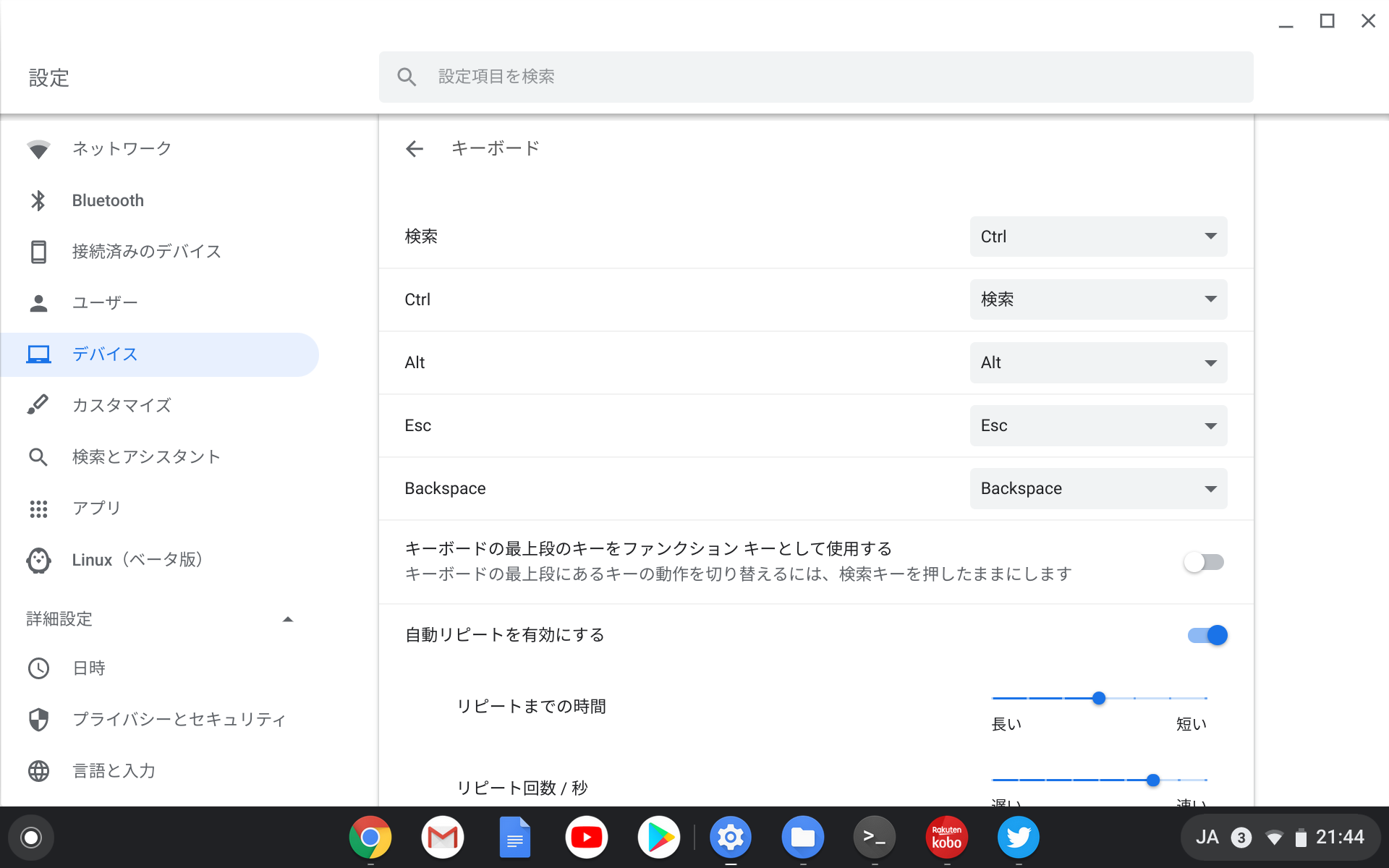Viewport: 1389px width, 868px height.
Task: Open Google Docs from the shelf
Action: click(x=514, y=838)
